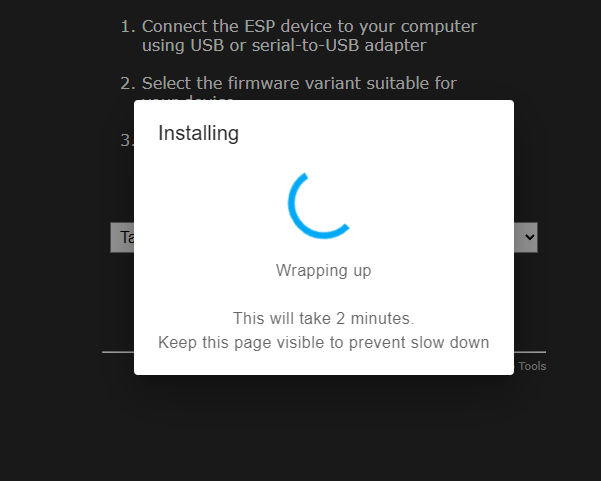Image resolution: width=601 pixels, height=481 pixels.
Task: Click the list number "2." marker
Action: [x=128, y=83]
